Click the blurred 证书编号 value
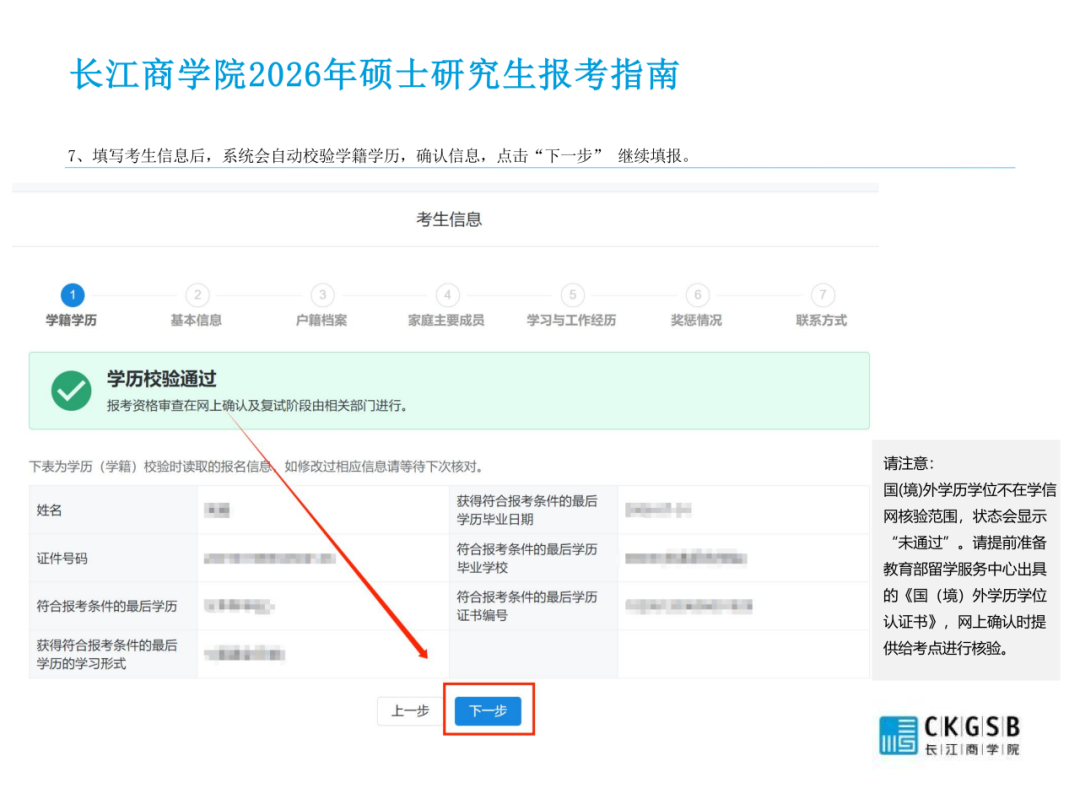Image resolution: width=1080 pixels, height=810 pixels. coord(690,606)
